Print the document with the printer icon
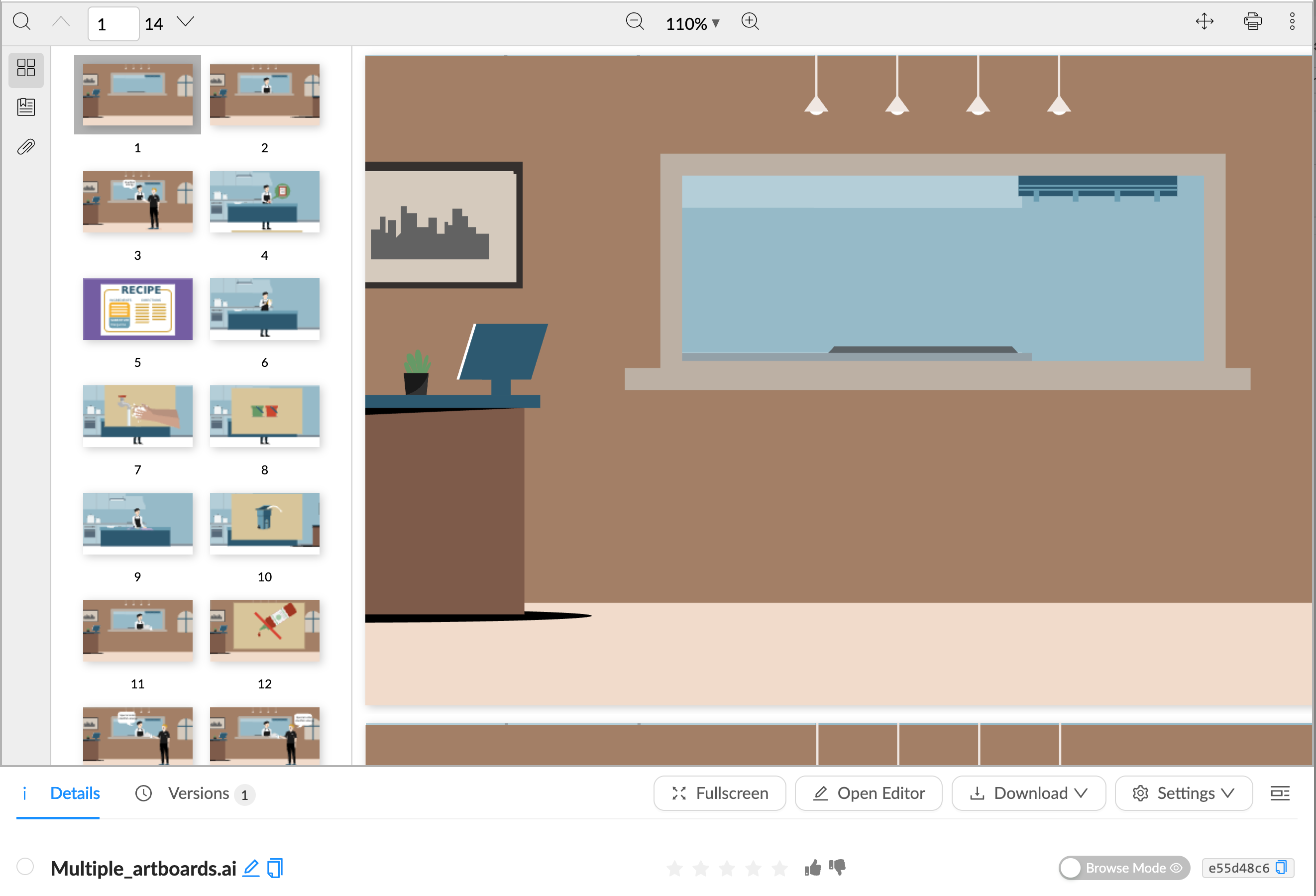This screenshot has height=896, width=1316. click(x=1252, y=22)
